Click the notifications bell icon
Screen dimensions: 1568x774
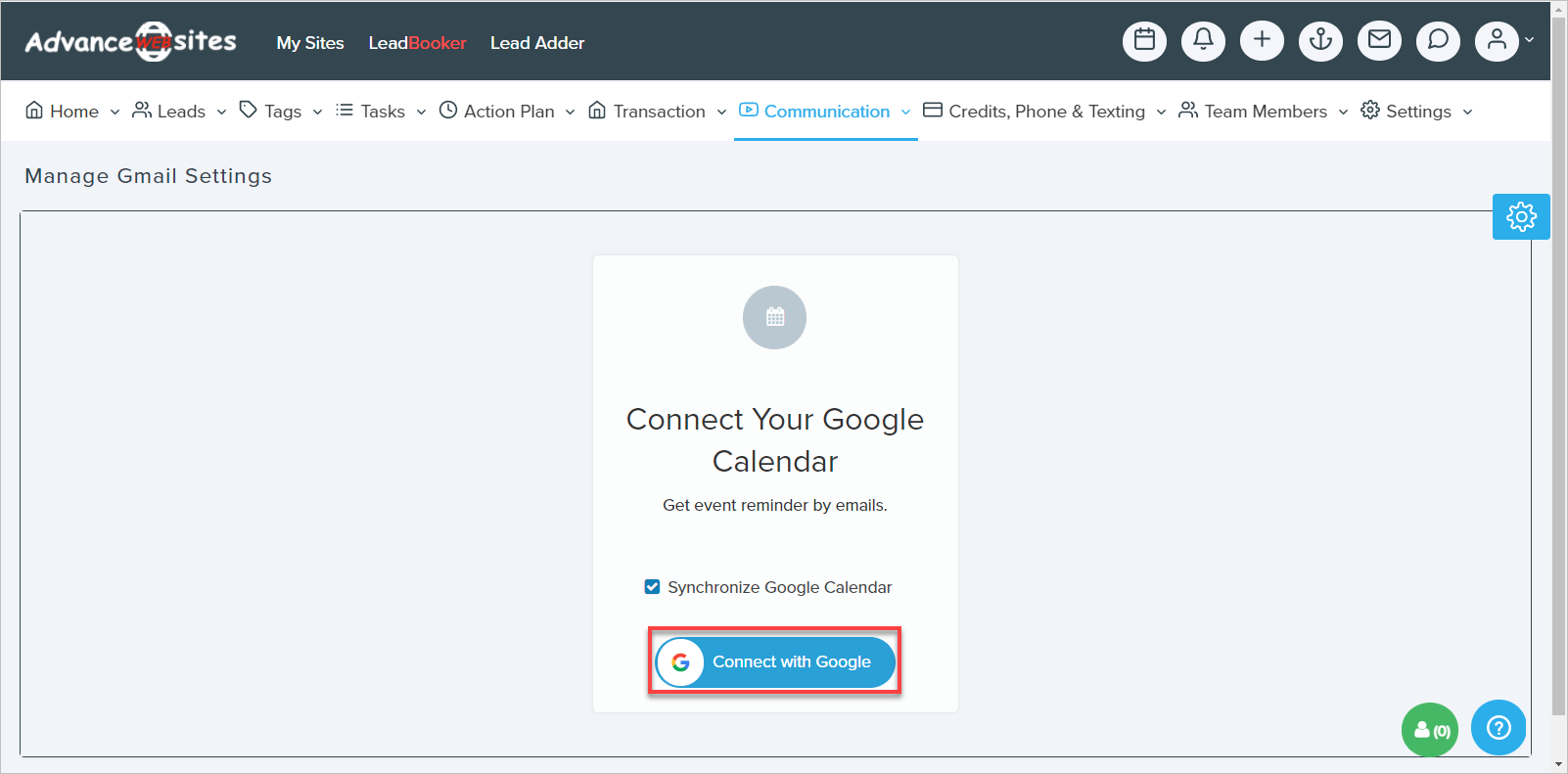[x=1203, y=41]
